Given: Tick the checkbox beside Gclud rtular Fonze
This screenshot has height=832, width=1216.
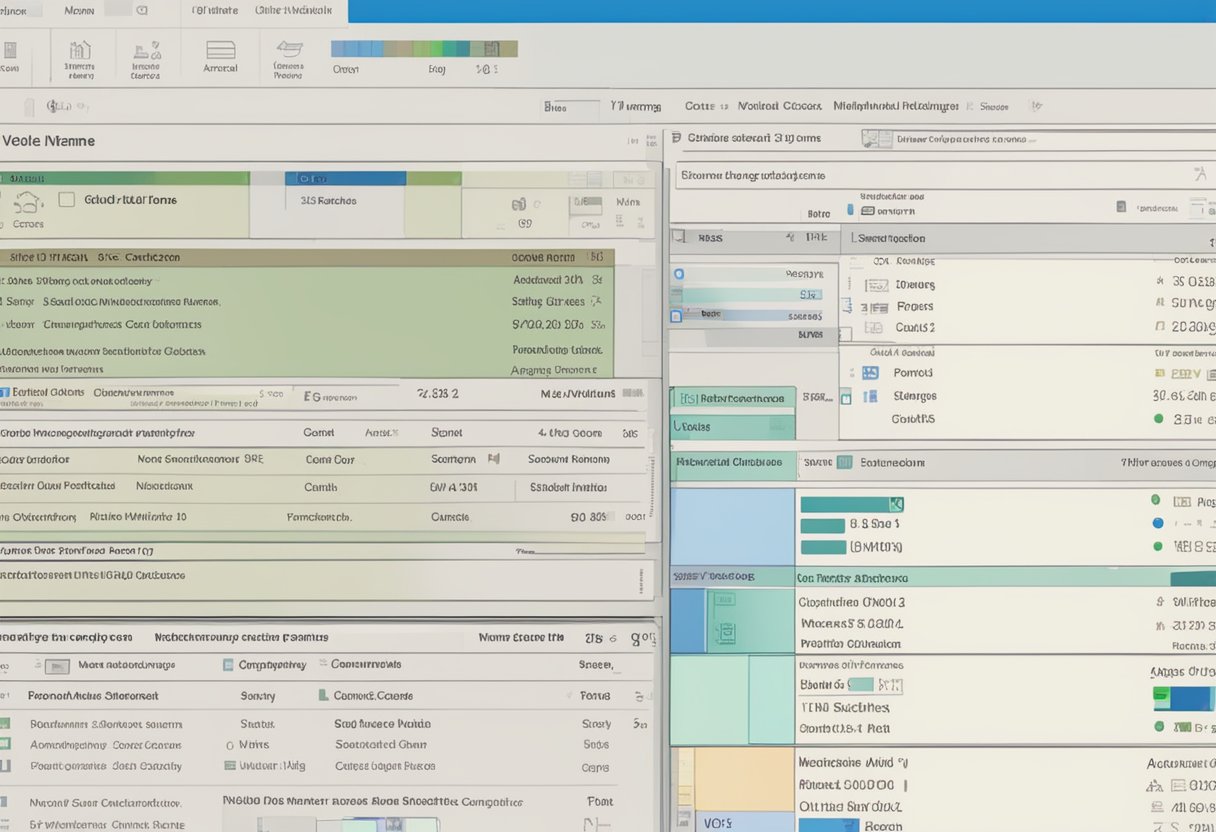Looking at the screenshot, I should click(66, 200).
